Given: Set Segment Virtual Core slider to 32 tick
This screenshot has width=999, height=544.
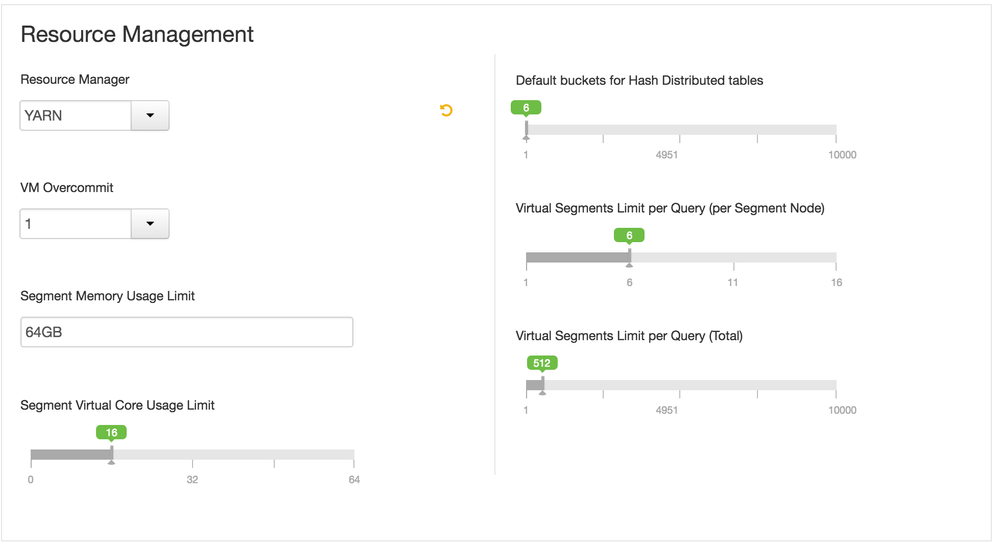Looking at the screenshot, I should pyautogui.click(x=192, y=456).
